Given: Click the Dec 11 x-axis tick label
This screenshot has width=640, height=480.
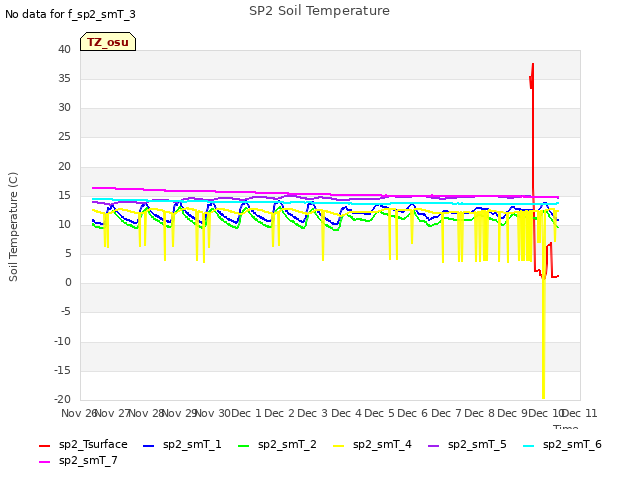Looking at the screenshot, I should pos(580,413).
